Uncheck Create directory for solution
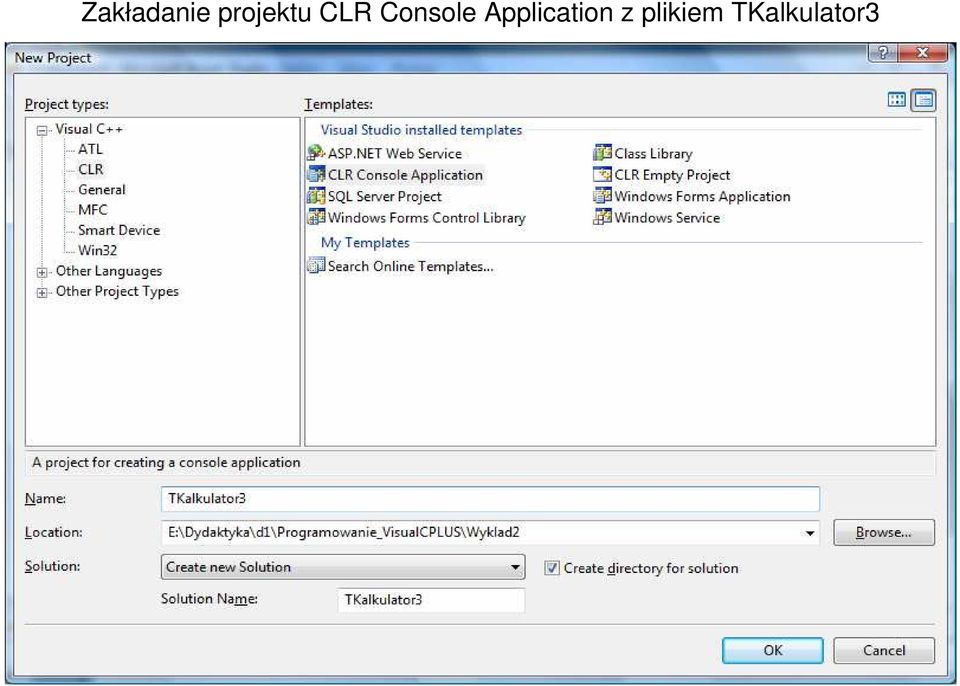 click(552, 568)
